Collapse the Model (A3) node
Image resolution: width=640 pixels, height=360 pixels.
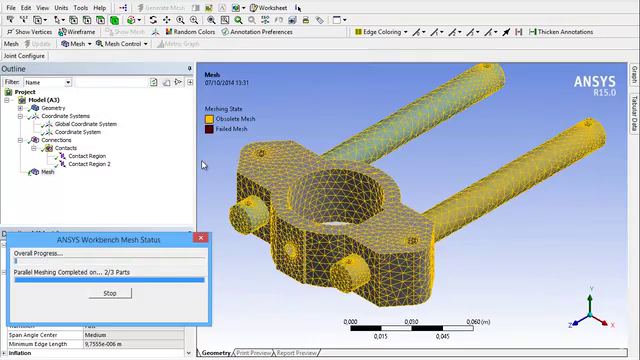pos(7,100)
